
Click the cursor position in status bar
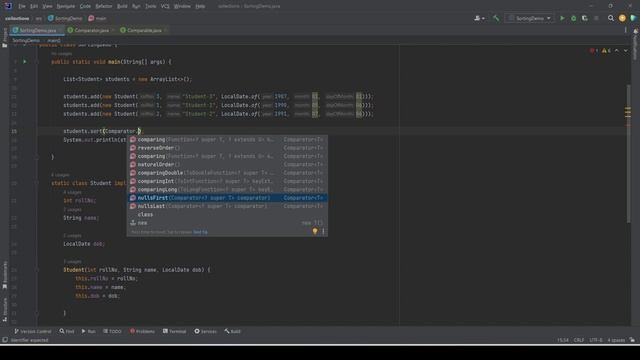point(563,340)
